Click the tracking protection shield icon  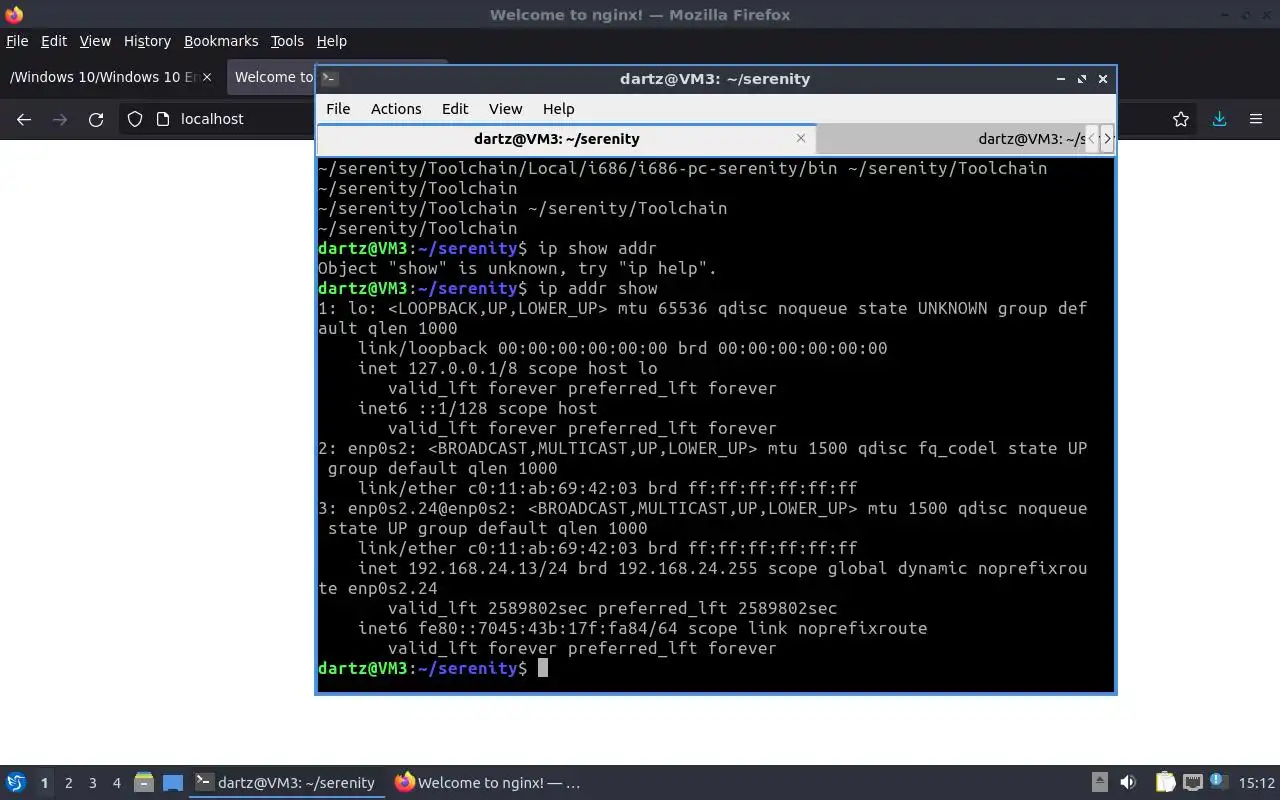pos(135,119)
